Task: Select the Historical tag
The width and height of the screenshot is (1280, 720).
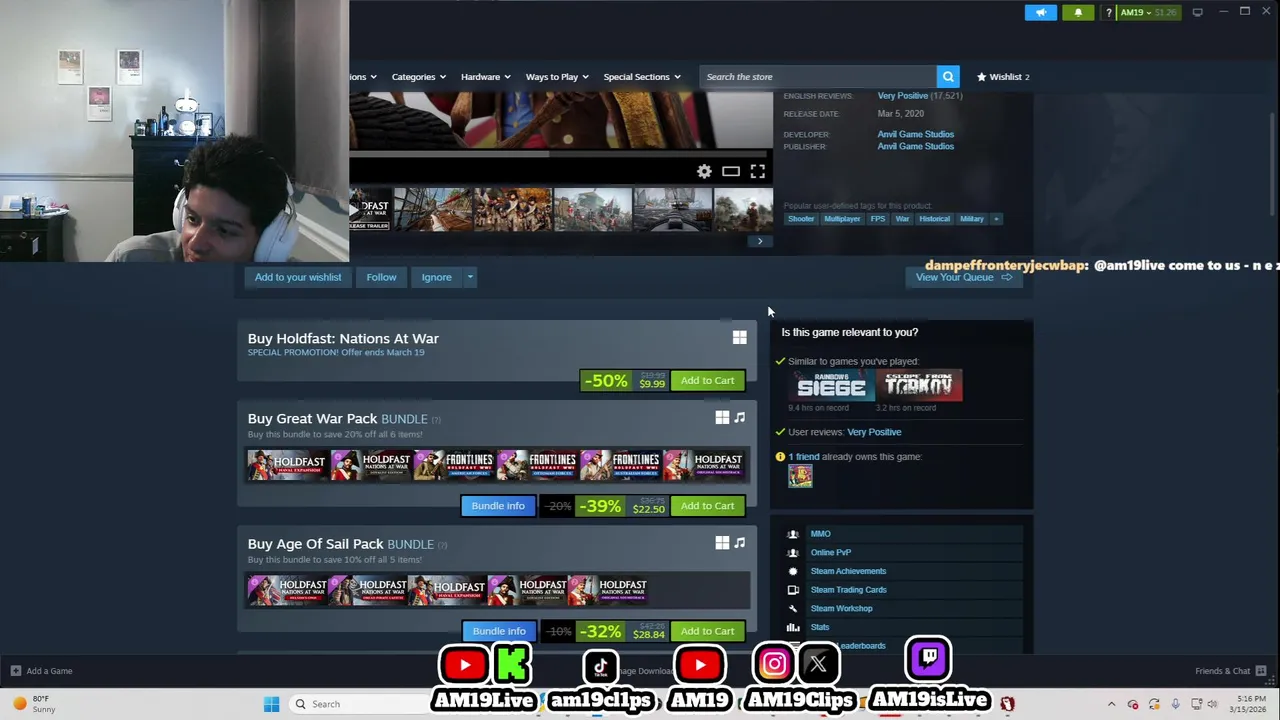Action: click(934, 219)
